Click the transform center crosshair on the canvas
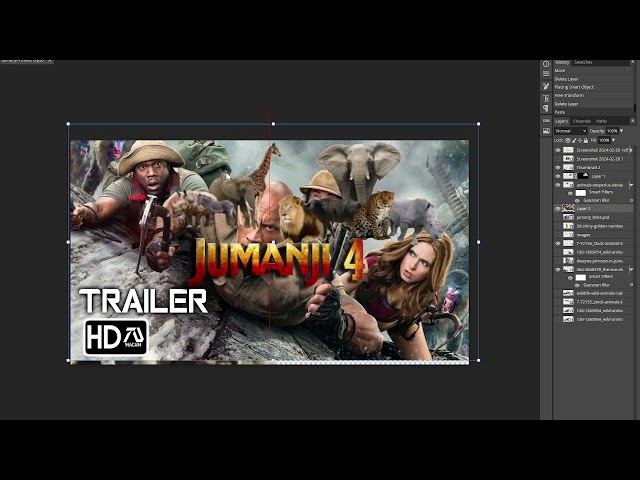Image resolution: width=640 pixels, height=480 pixels. [273, 242]
